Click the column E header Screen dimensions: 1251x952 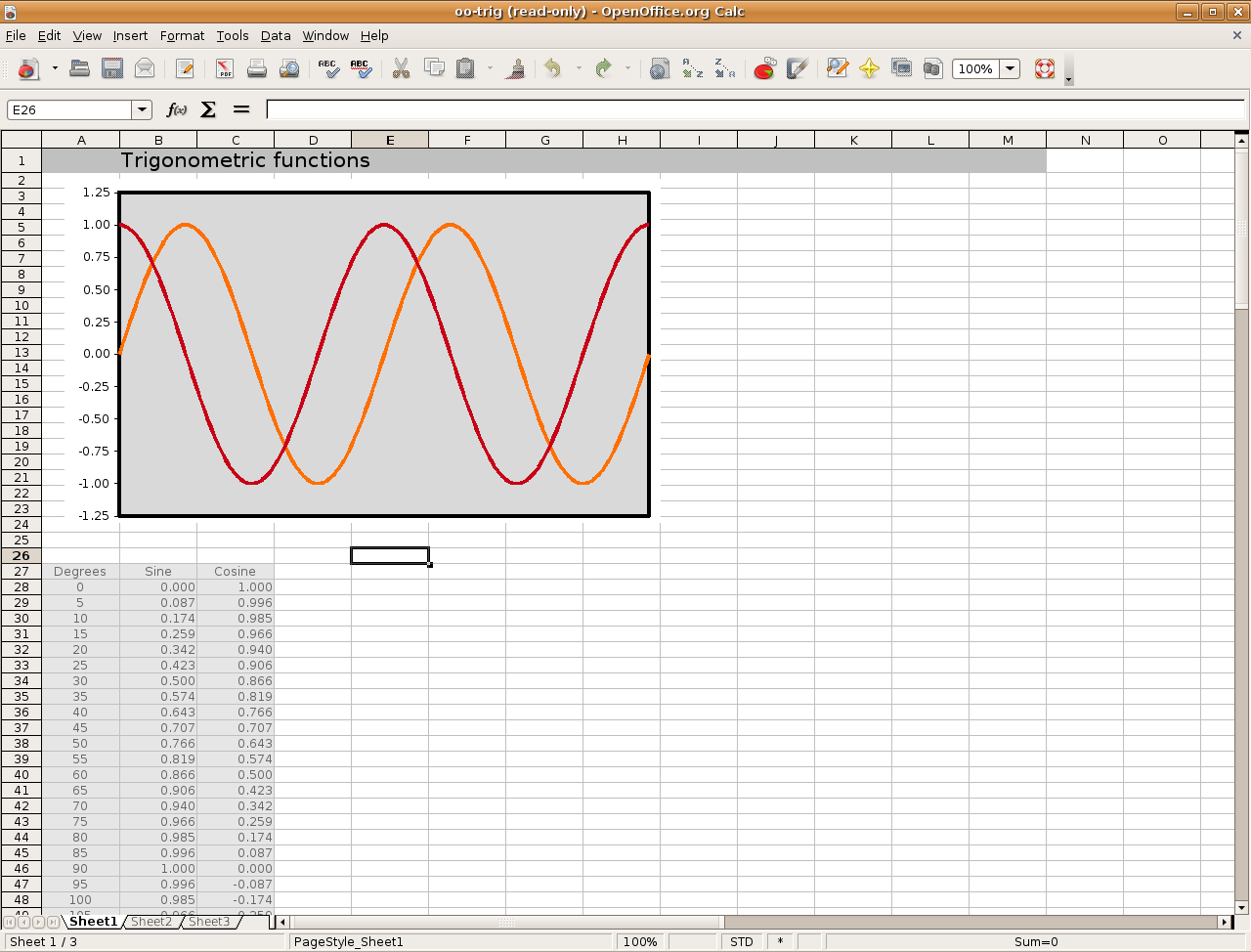pos(390,140)
